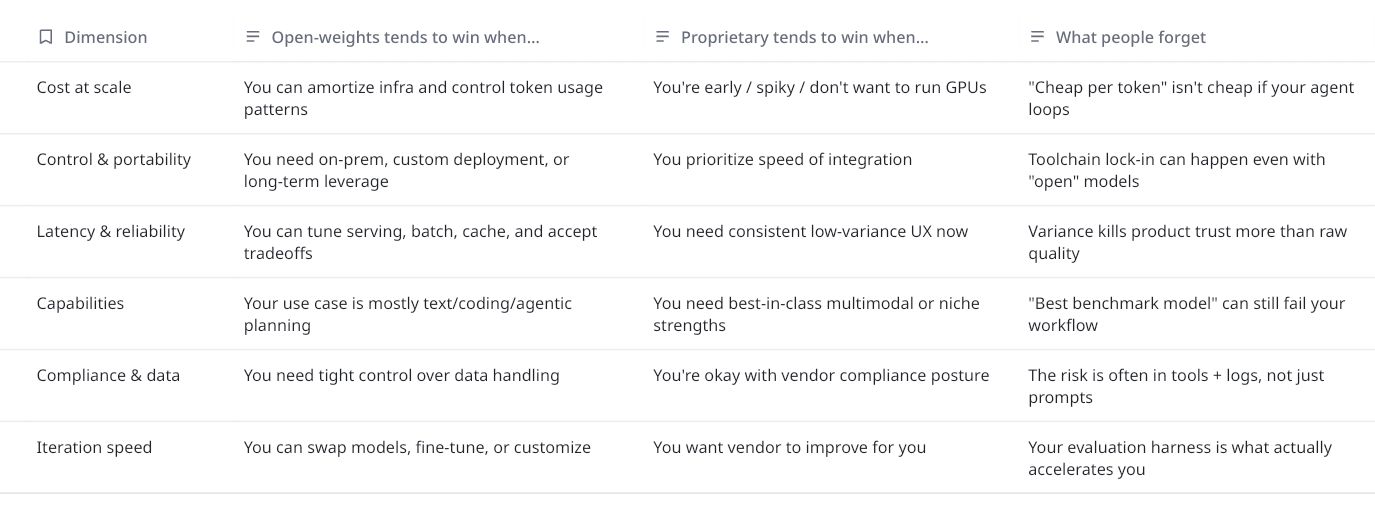
Task: Click "You prioritize speed of integration" cell
Action: [782, 159]
